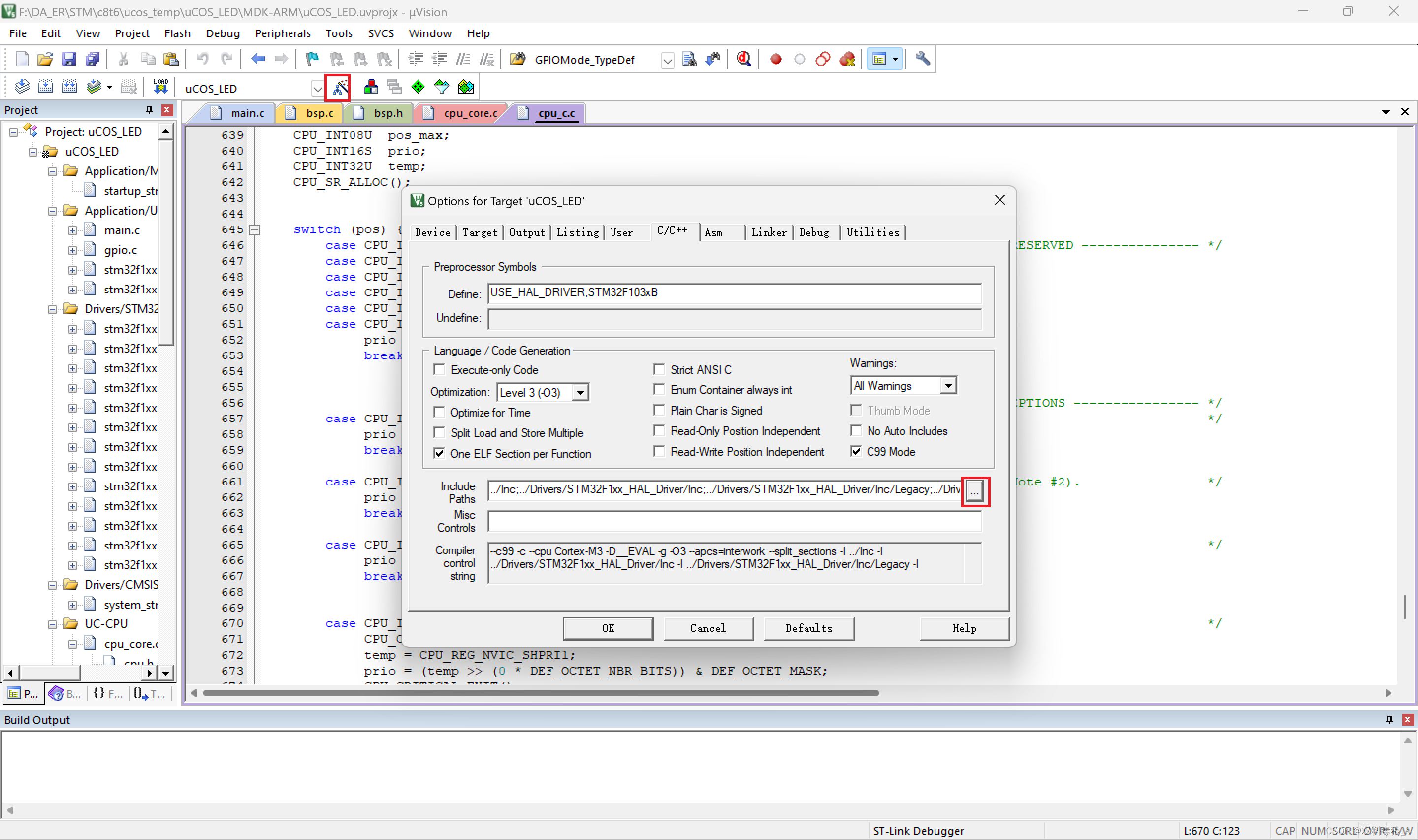
Task: Open the Peripherals menu
Action: pyautogui.click(x=282, y=33)
